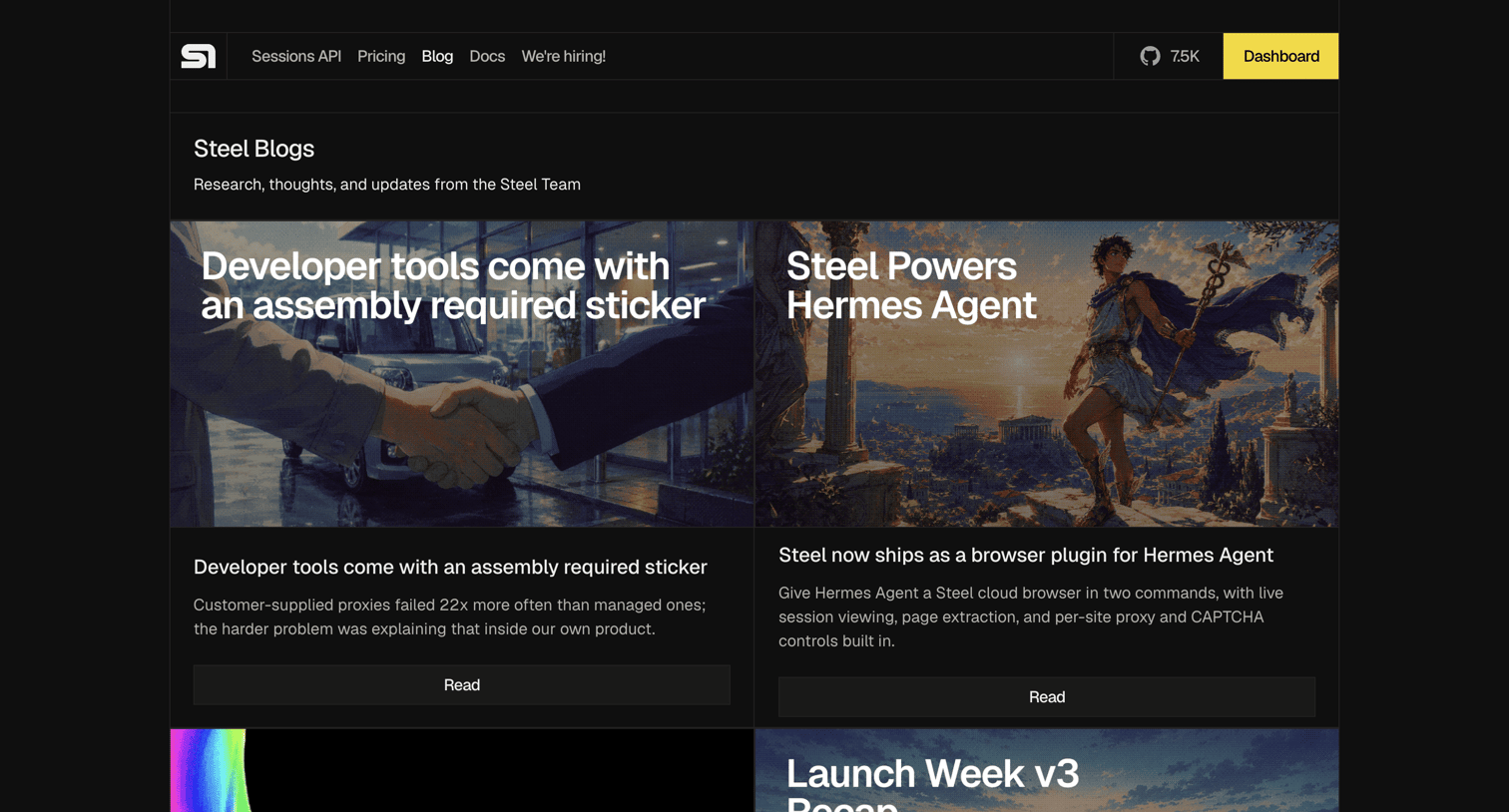Open the rainbow gradient cover image
This screenshot has width=1509, height=812.
pos(462,770)
